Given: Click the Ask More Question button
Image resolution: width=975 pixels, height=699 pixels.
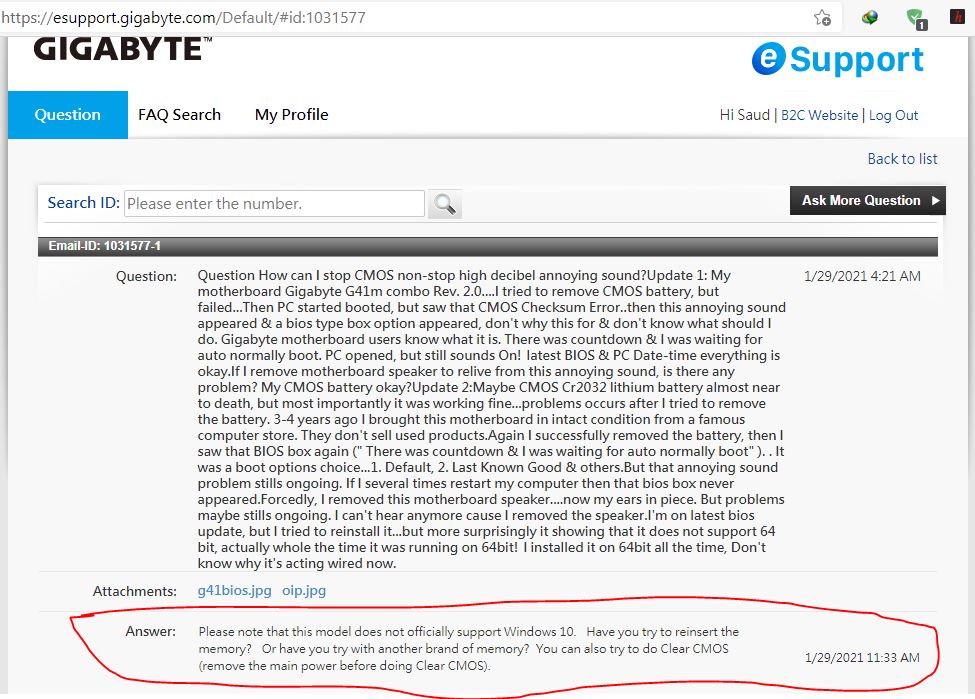Looking at the screenshot, I should tap(867, 201).
